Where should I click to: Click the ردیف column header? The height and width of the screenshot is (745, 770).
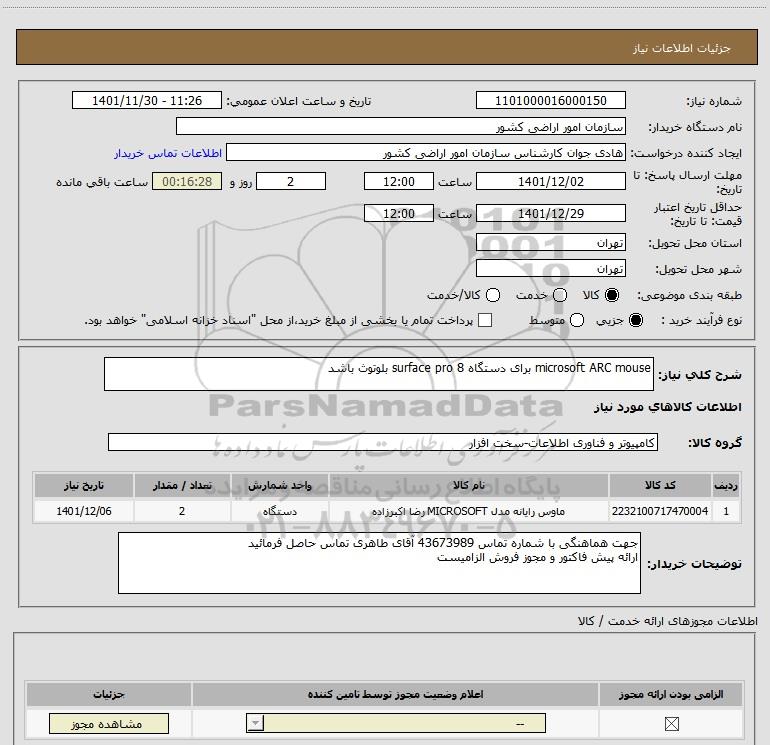726,485
